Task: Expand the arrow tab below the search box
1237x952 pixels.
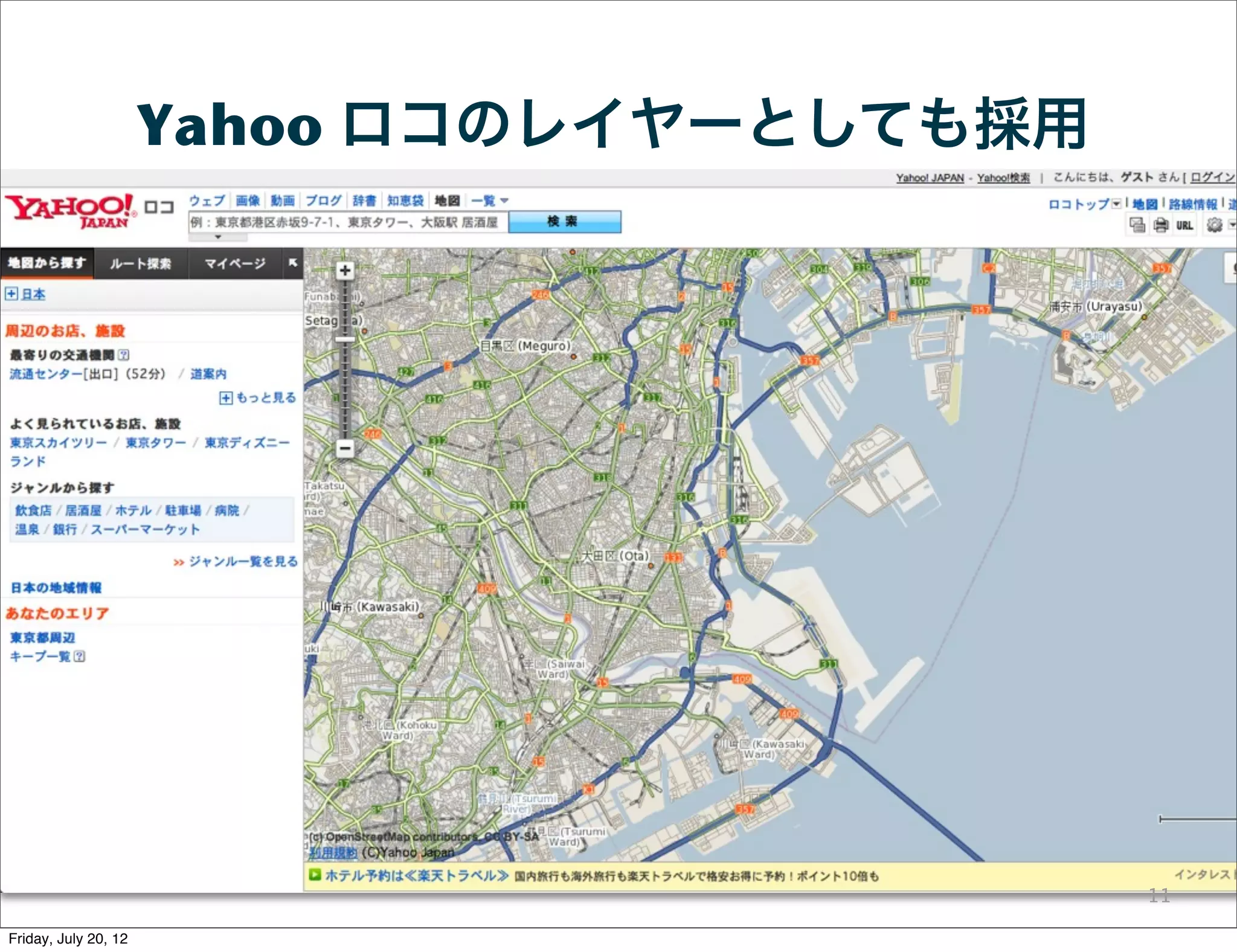Action: 218,237
